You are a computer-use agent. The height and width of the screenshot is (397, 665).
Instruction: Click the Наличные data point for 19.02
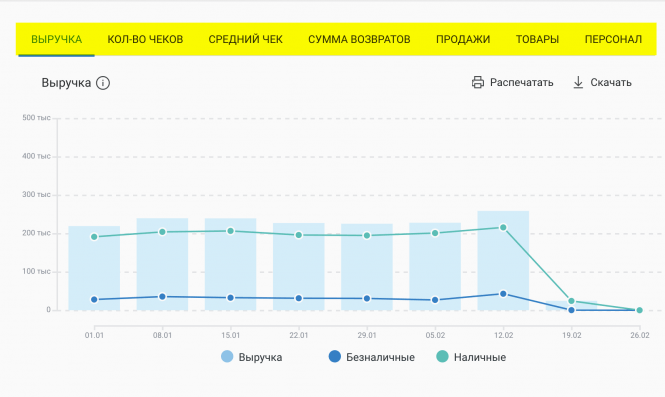(571, 301)
